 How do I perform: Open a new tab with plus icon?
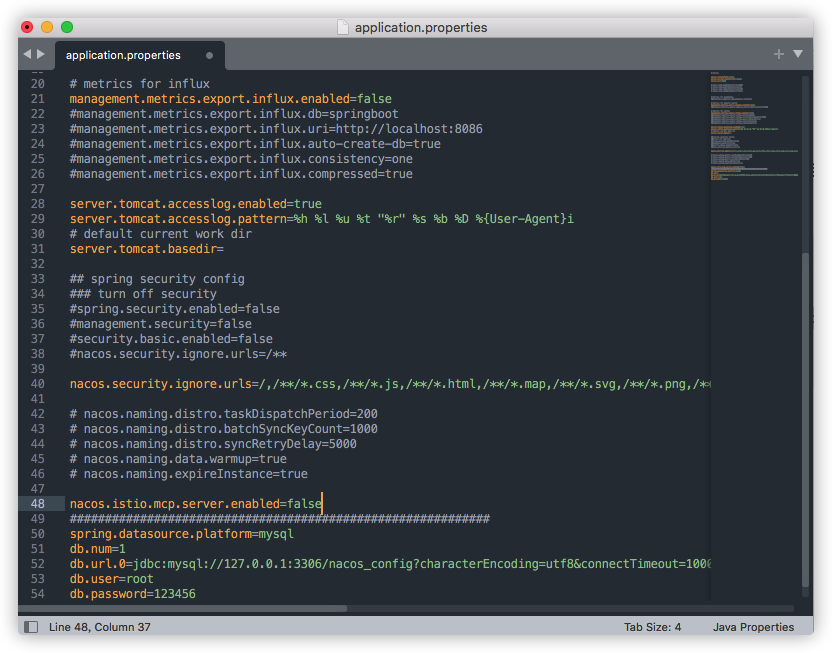pyautogui.click(x=778, y=54)
